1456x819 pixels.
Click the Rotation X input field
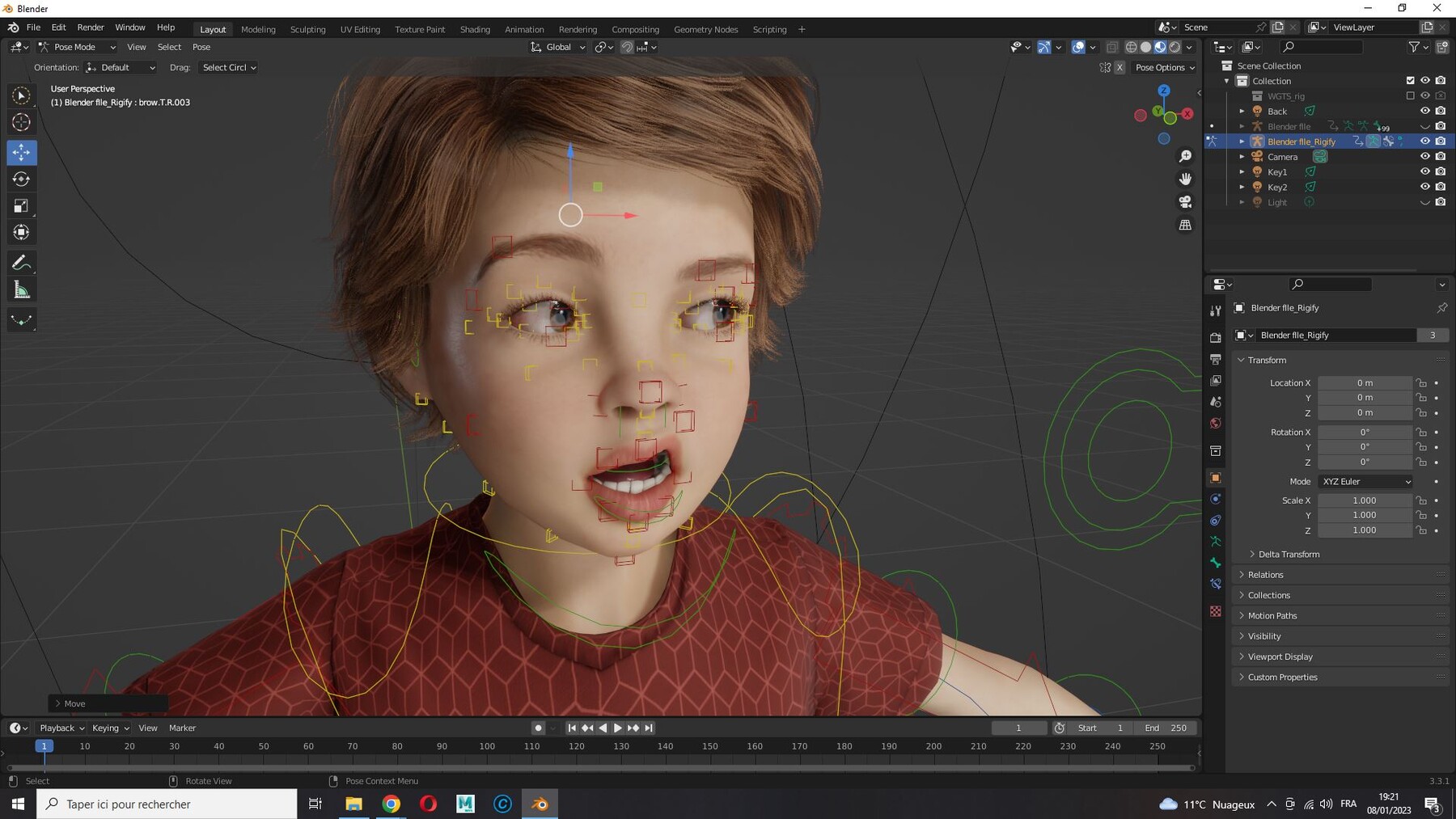pyautogui.click(x=1365, y=432)
